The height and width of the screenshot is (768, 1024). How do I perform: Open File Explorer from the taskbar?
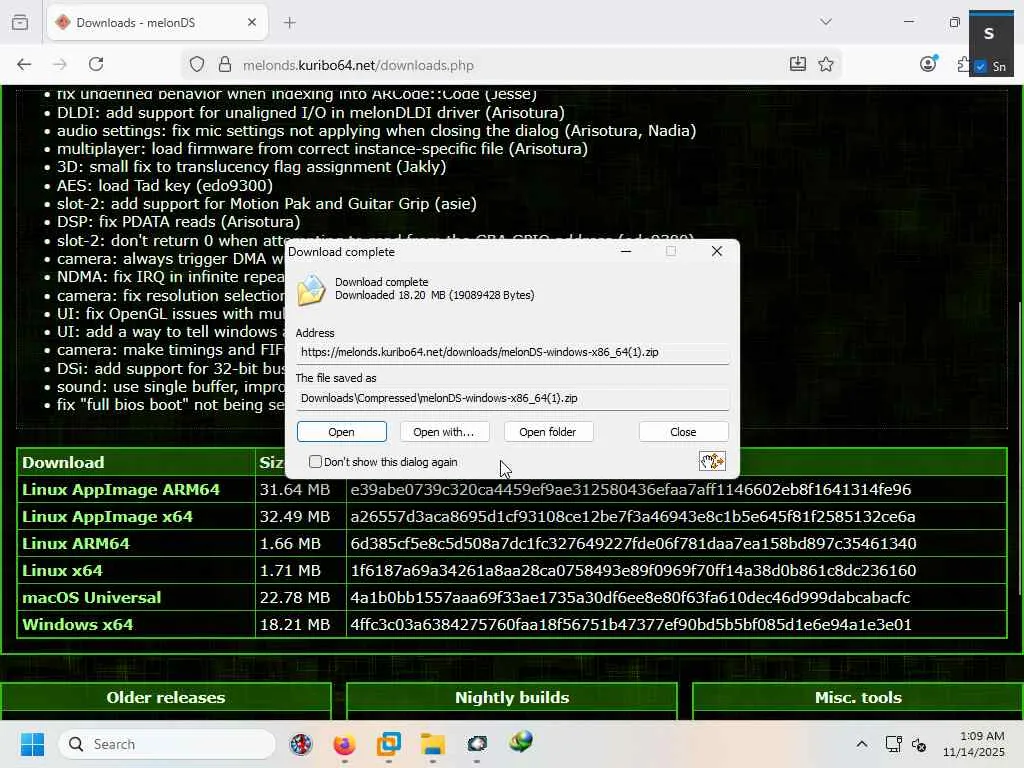point(432,744)
